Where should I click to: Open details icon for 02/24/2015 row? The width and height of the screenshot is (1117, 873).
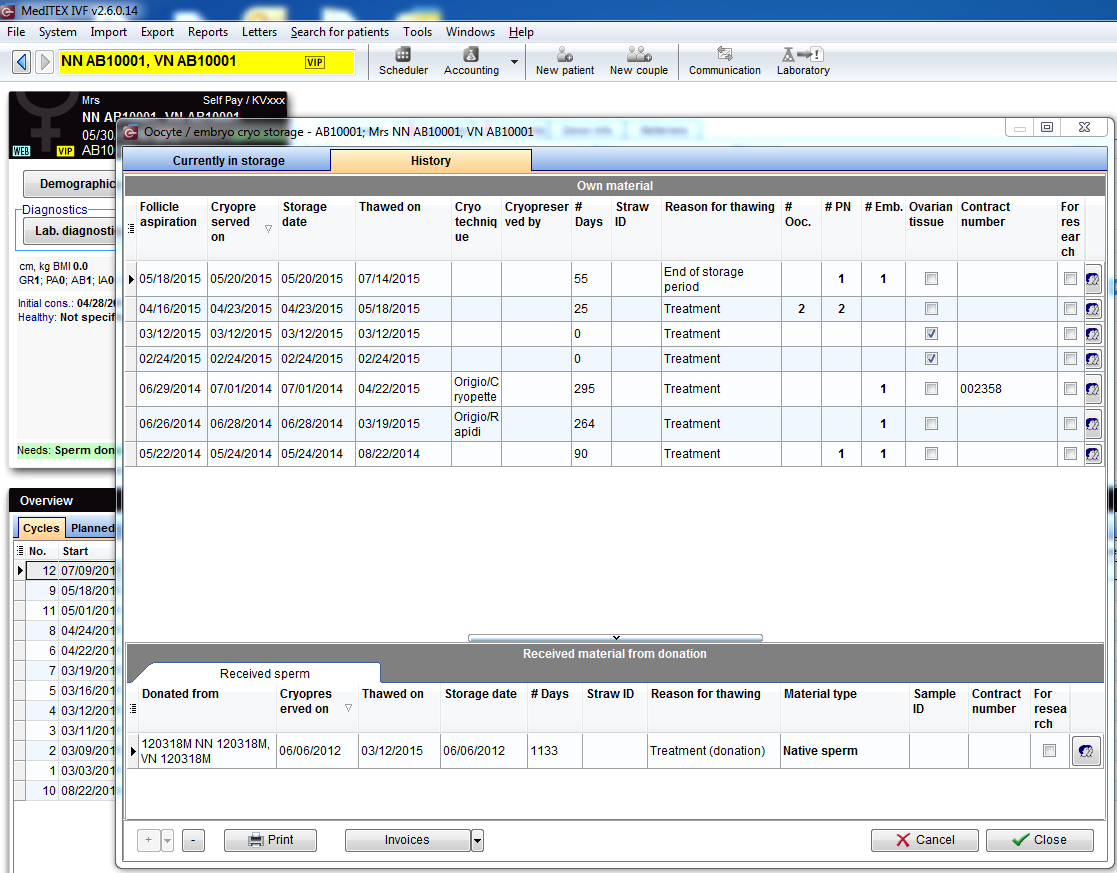pos(1093,359)
